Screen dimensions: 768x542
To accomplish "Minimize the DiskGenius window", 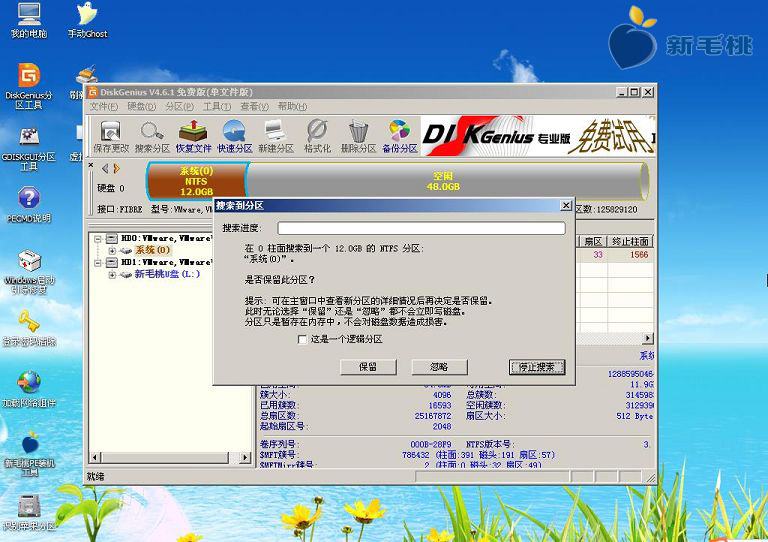I will [622, 92].
